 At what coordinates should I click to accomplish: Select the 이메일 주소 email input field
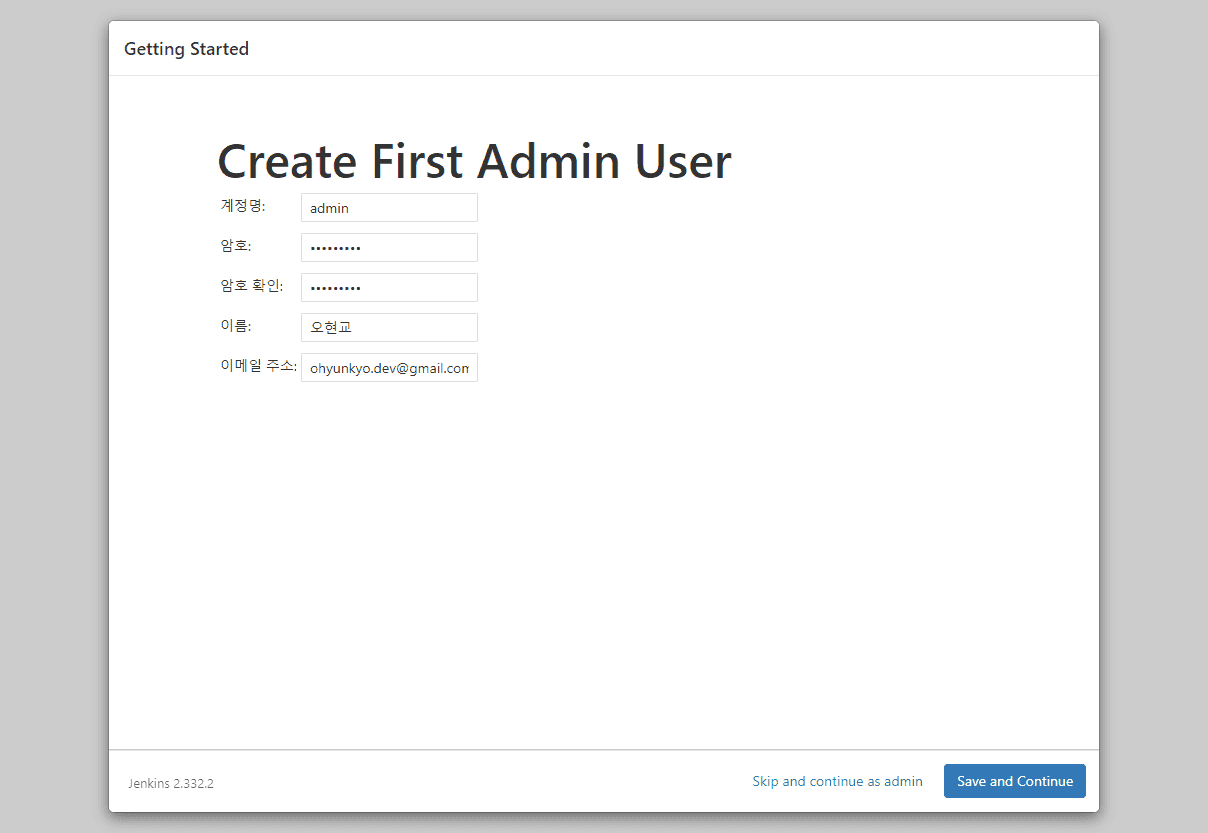coord(389,368)
